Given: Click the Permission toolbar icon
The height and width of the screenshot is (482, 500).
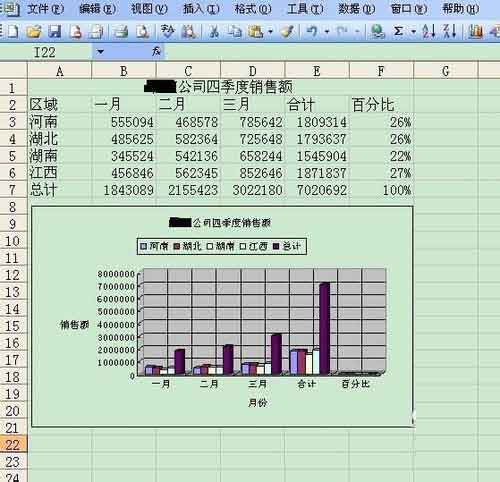Looking at the screenshot, I should coord(76,31).
